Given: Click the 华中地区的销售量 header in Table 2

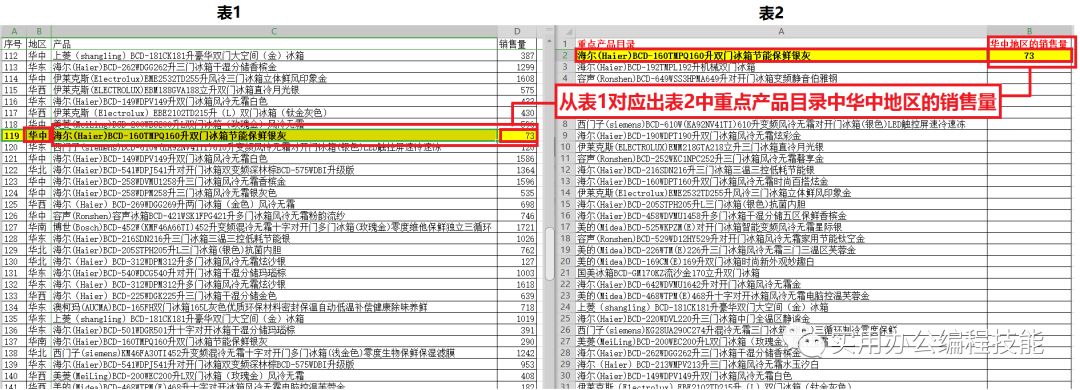Looking at the screenshot, I should click(1030, 43).
